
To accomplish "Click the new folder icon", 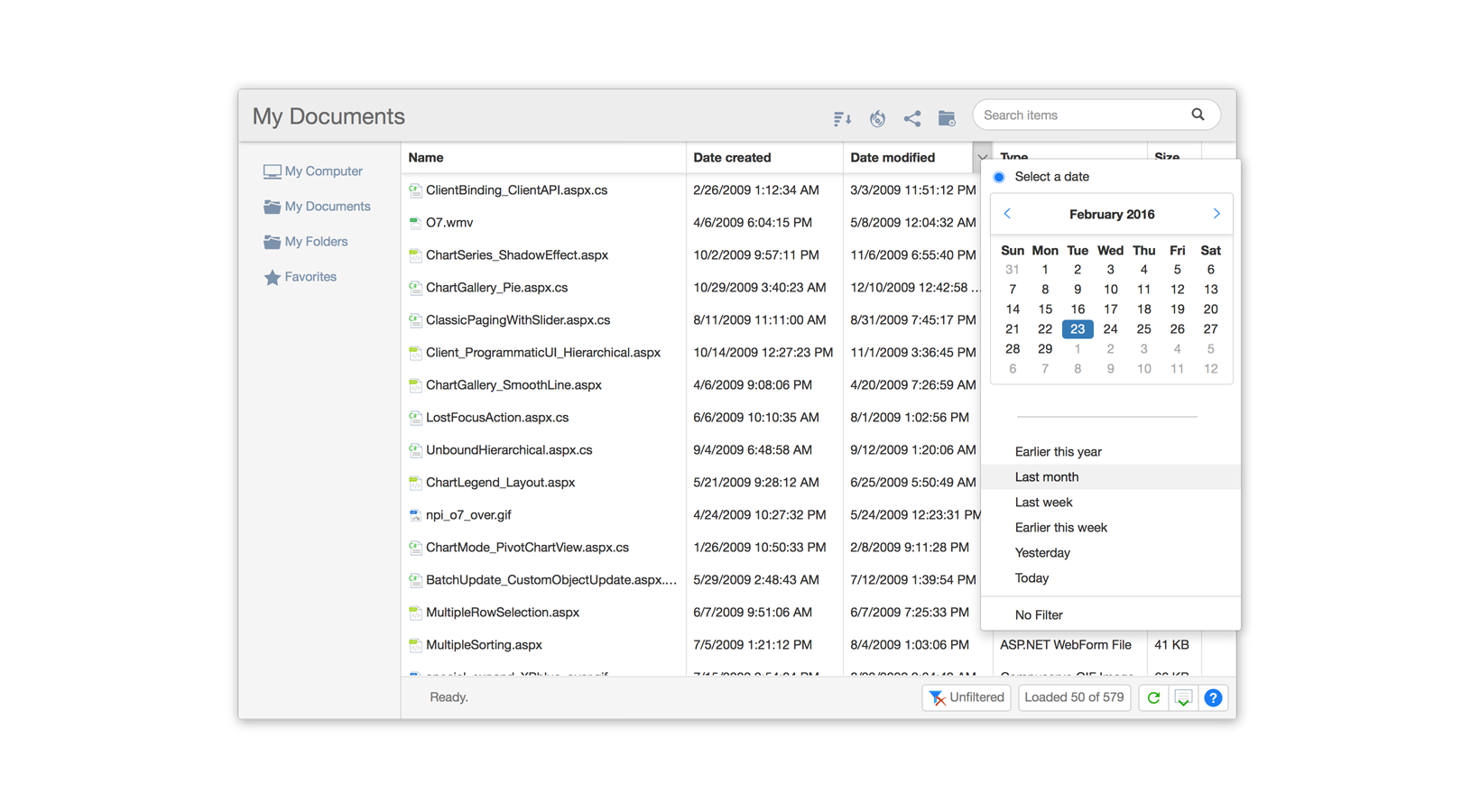I will pos(947,118).
